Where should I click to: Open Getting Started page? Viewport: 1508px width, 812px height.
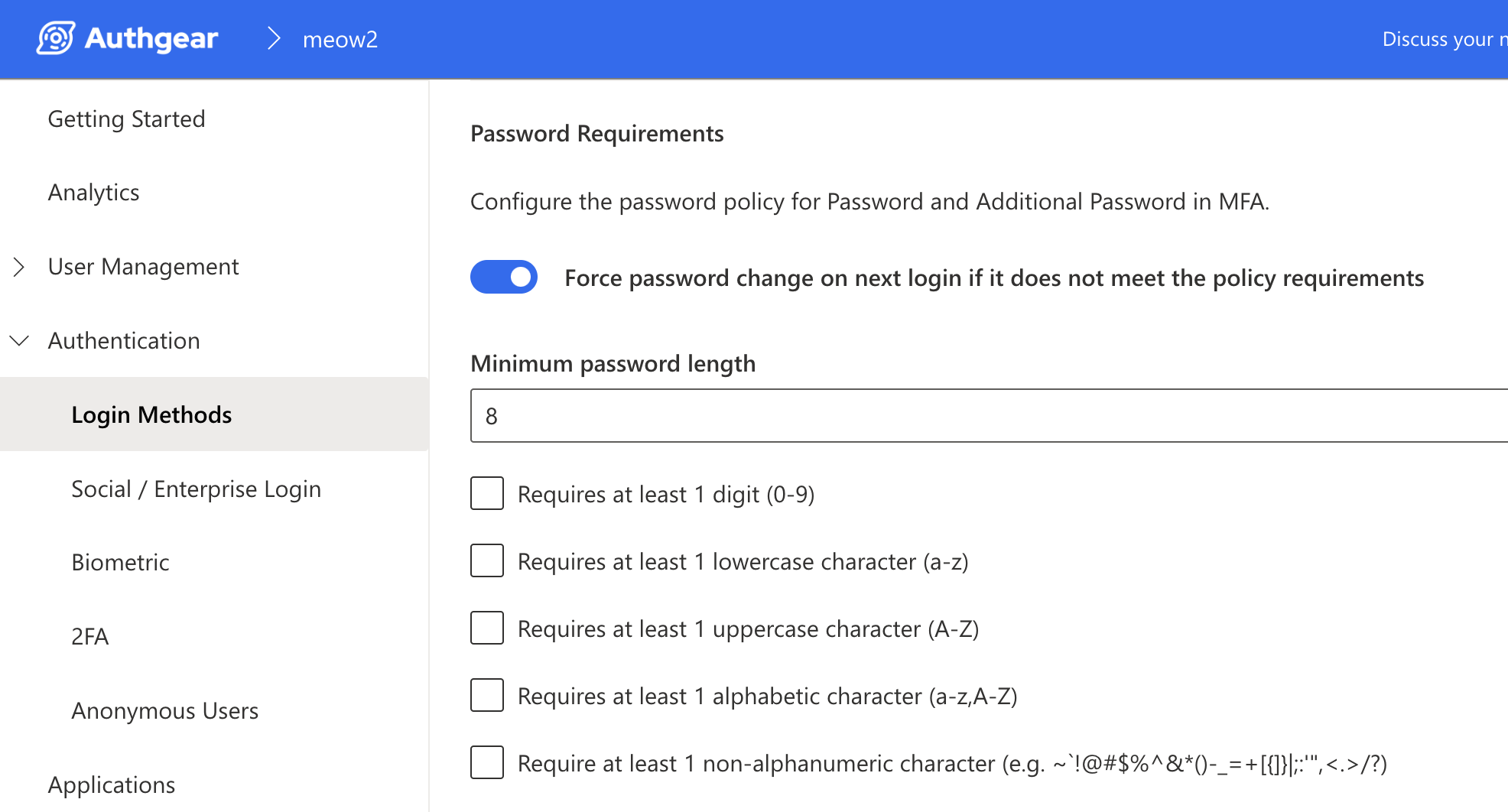126,119
